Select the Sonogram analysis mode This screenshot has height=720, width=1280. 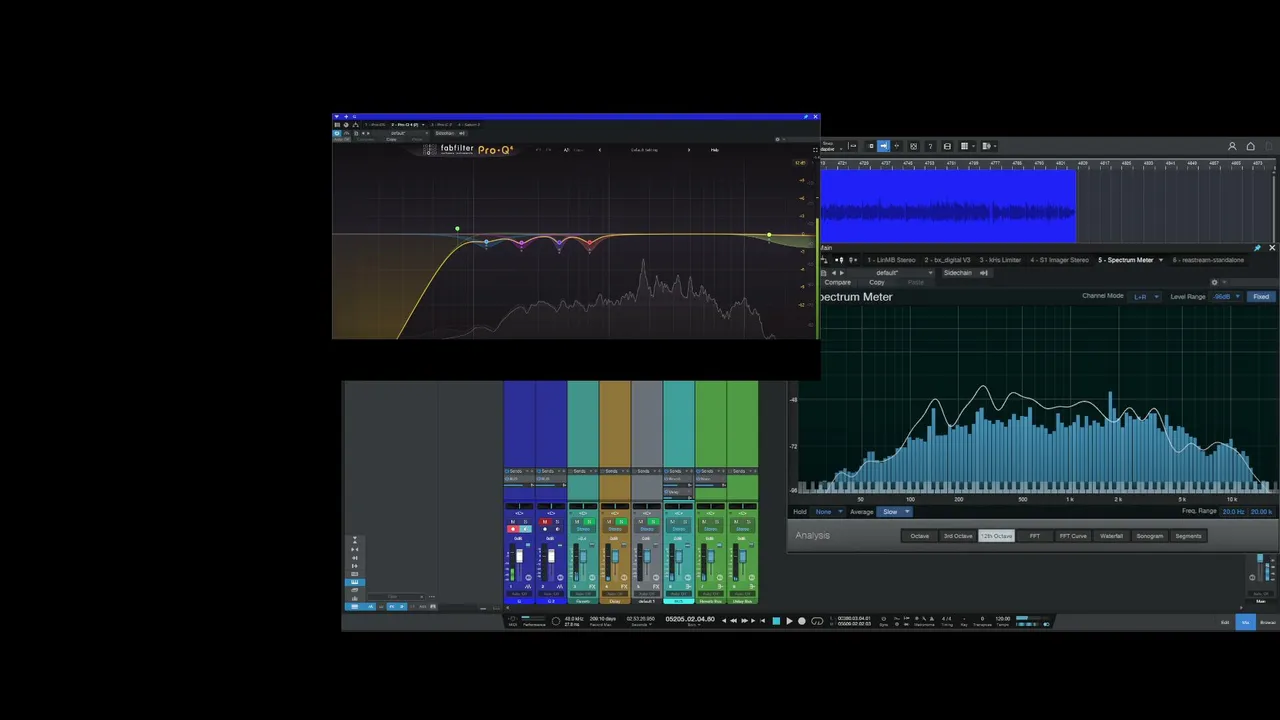[1150, 536]
